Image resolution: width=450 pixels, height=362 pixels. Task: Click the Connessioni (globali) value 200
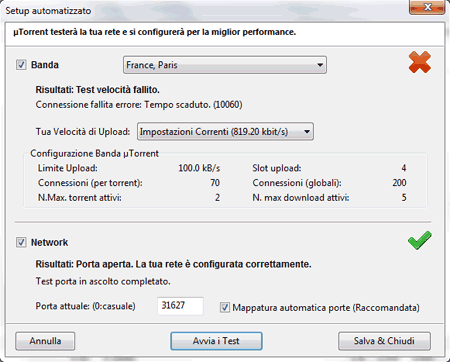pos(399,183)
